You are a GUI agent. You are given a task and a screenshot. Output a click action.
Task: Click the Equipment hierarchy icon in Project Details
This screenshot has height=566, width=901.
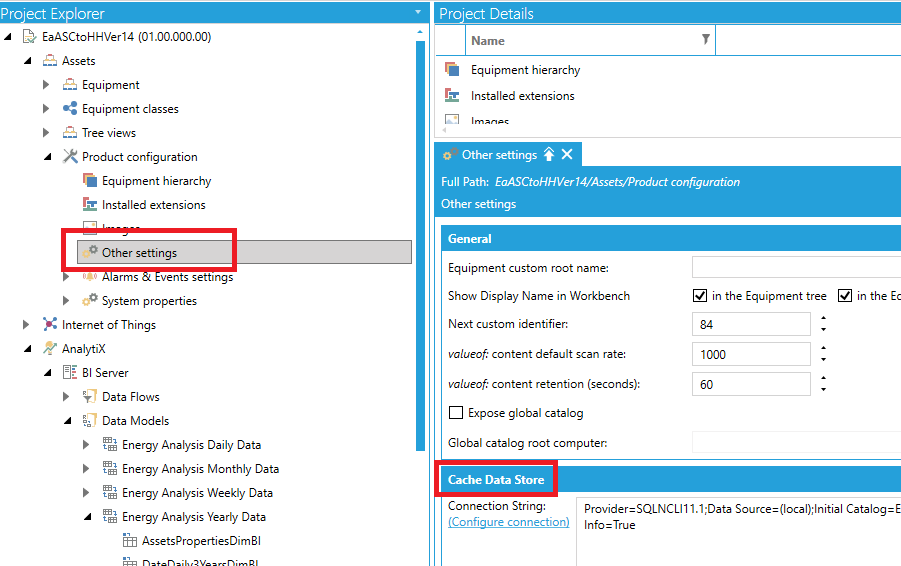tap(452, 70)
